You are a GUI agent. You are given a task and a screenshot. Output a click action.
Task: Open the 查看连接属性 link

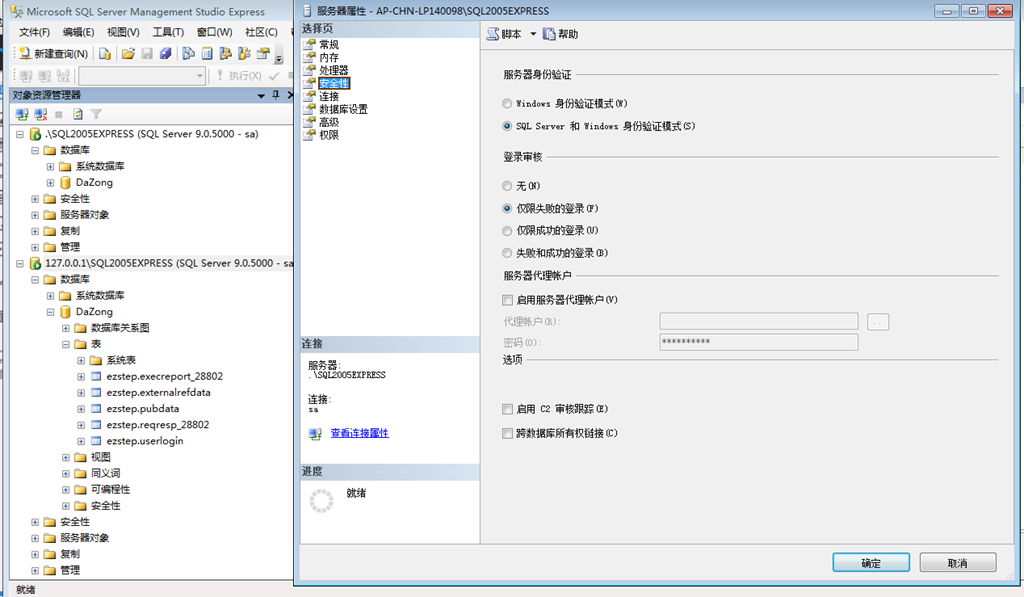click(x=359, y=433)
